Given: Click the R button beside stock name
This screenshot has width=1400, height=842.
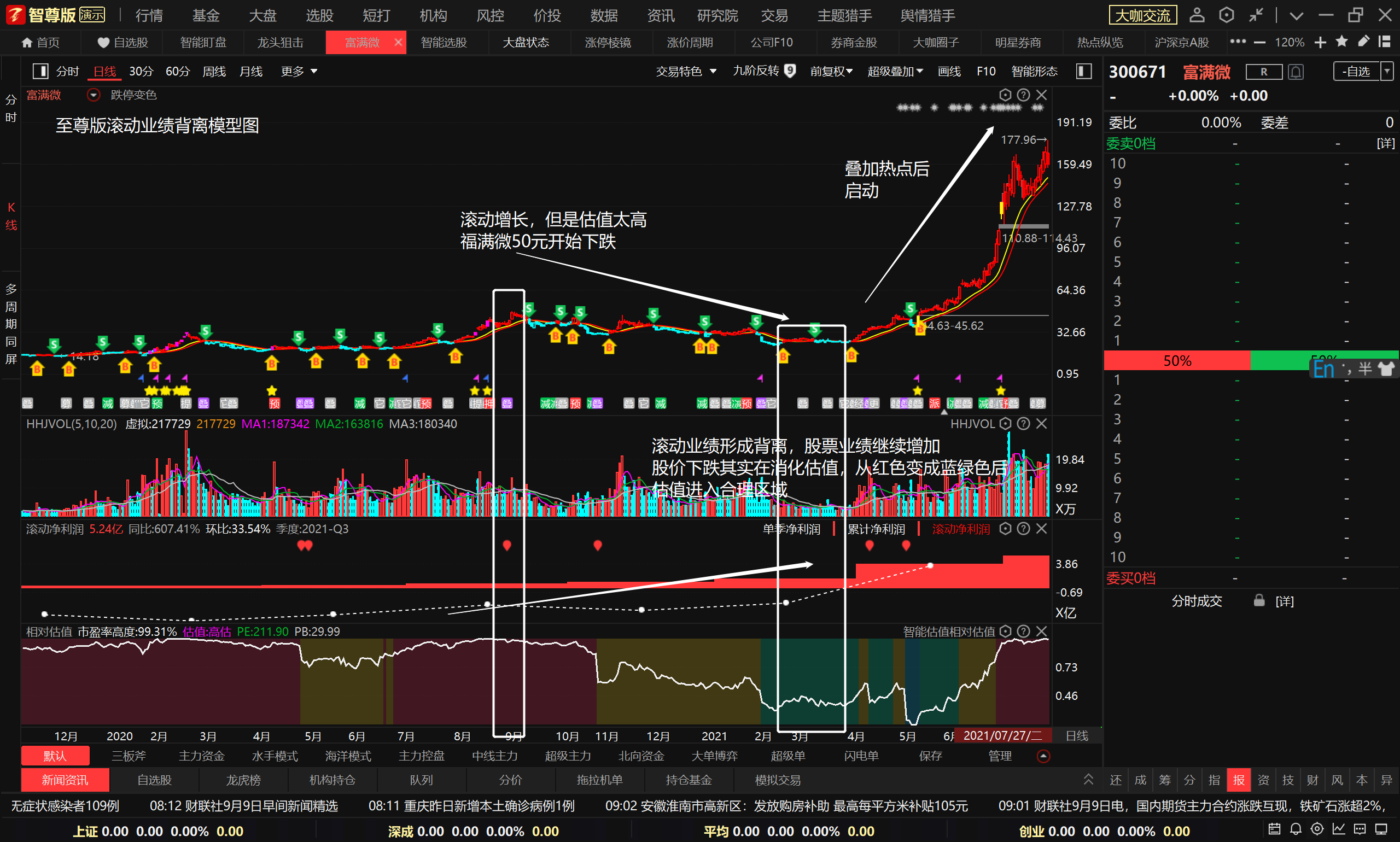Looking at the screenshot, I should coord(1264,72).
